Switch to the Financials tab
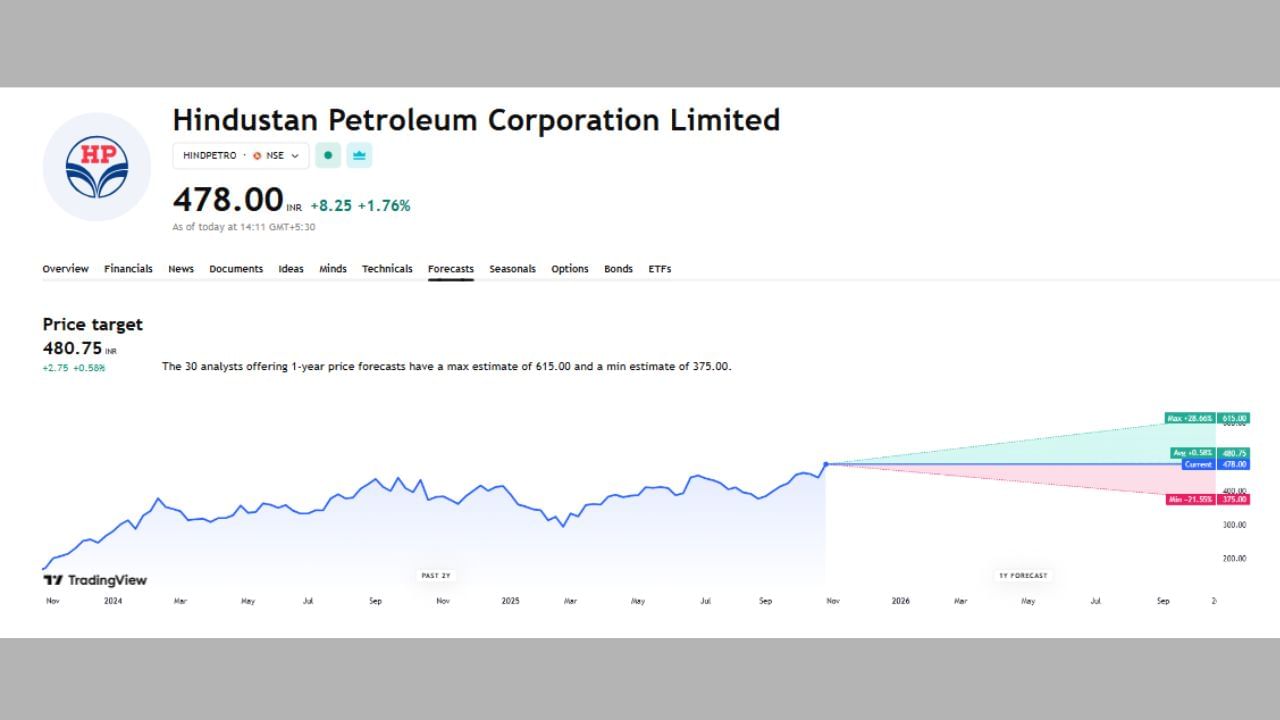This screenshot has height=720, width=1280. click(x=128, y=268)
